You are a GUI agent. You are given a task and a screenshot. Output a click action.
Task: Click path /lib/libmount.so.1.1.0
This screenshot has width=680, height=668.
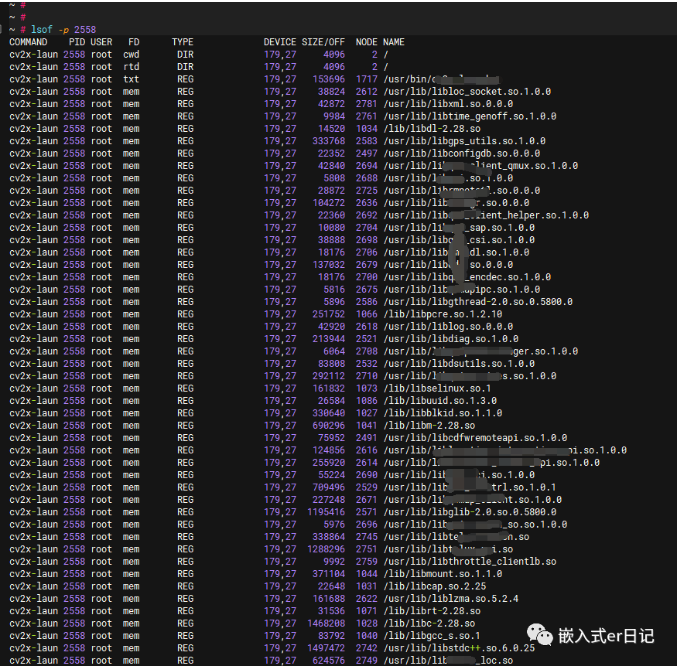(x=443, y=574)
